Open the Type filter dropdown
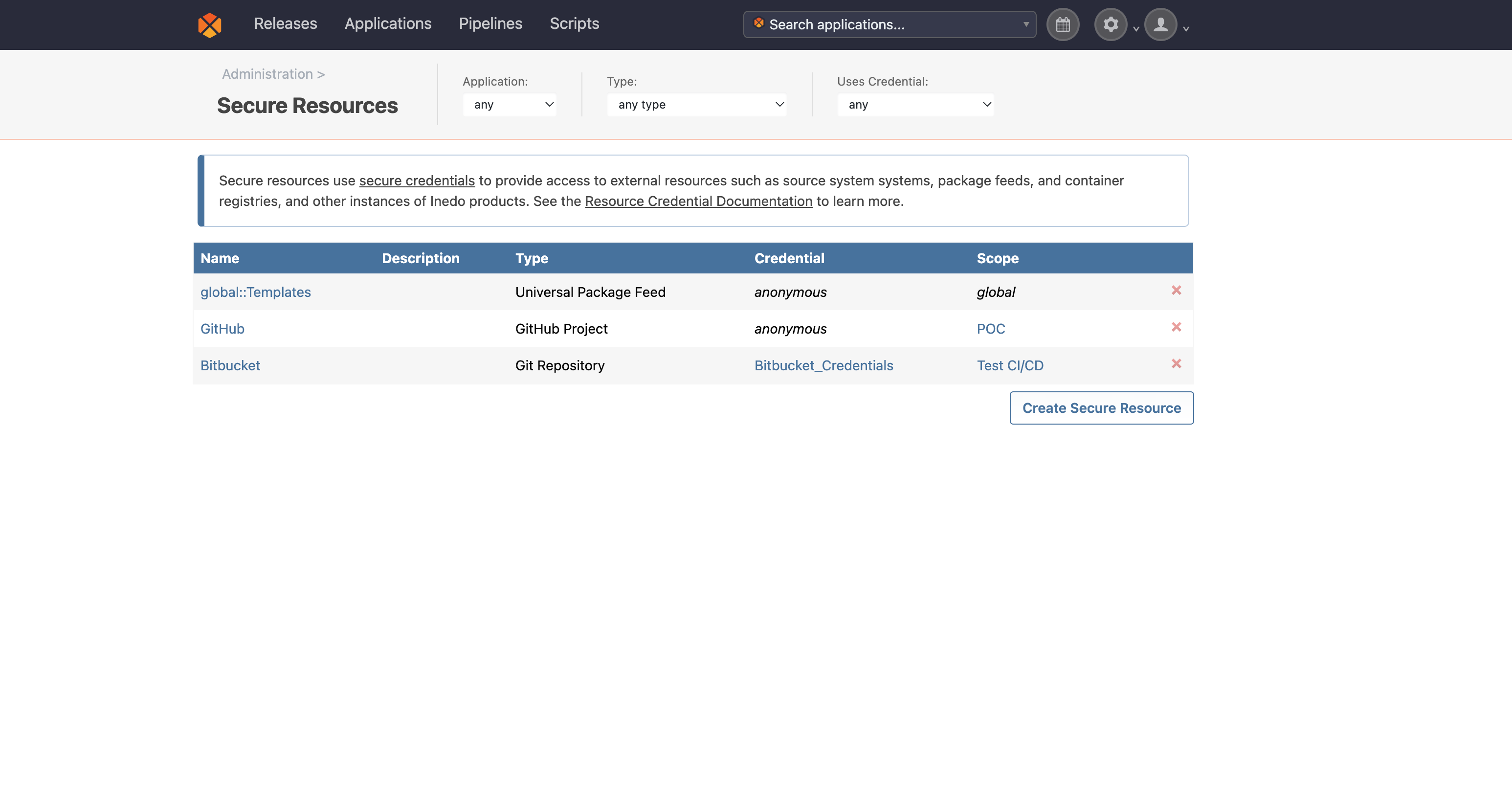Image resolution: width=1512 pixels, height=812 pixels. pyautogui.click(x=697, y=105)
